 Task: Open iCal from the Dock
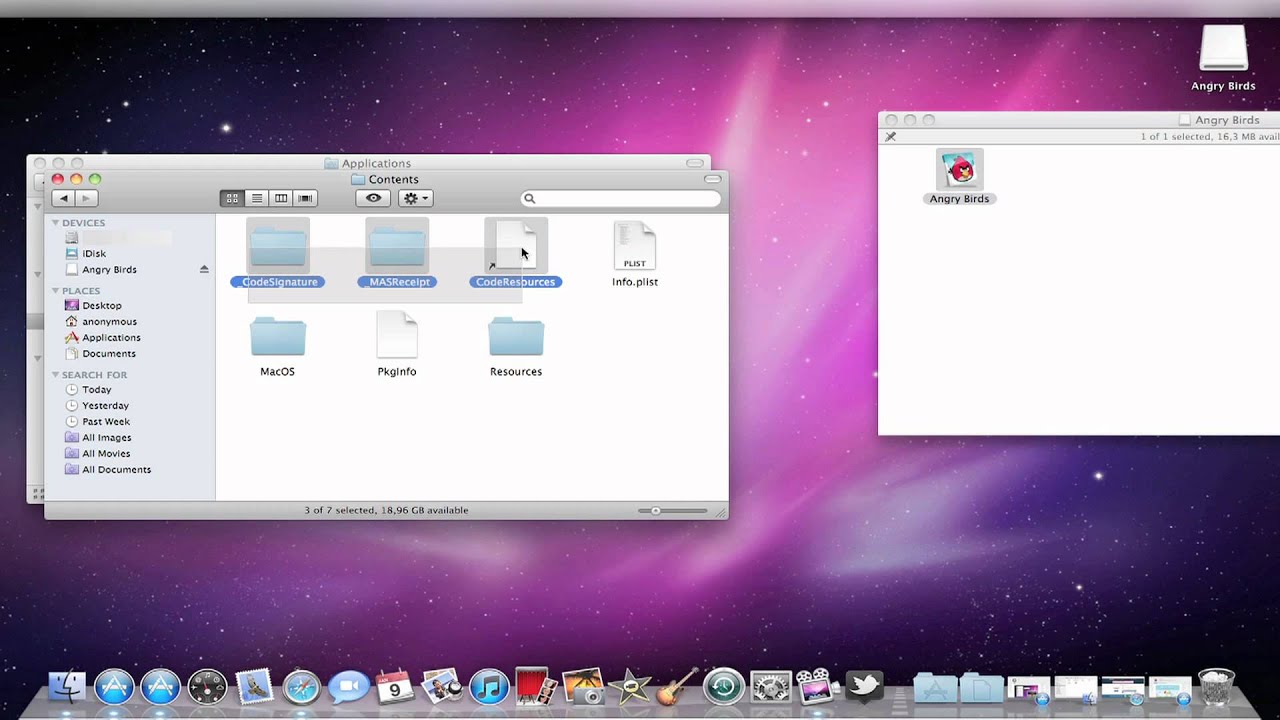(395, 687)
